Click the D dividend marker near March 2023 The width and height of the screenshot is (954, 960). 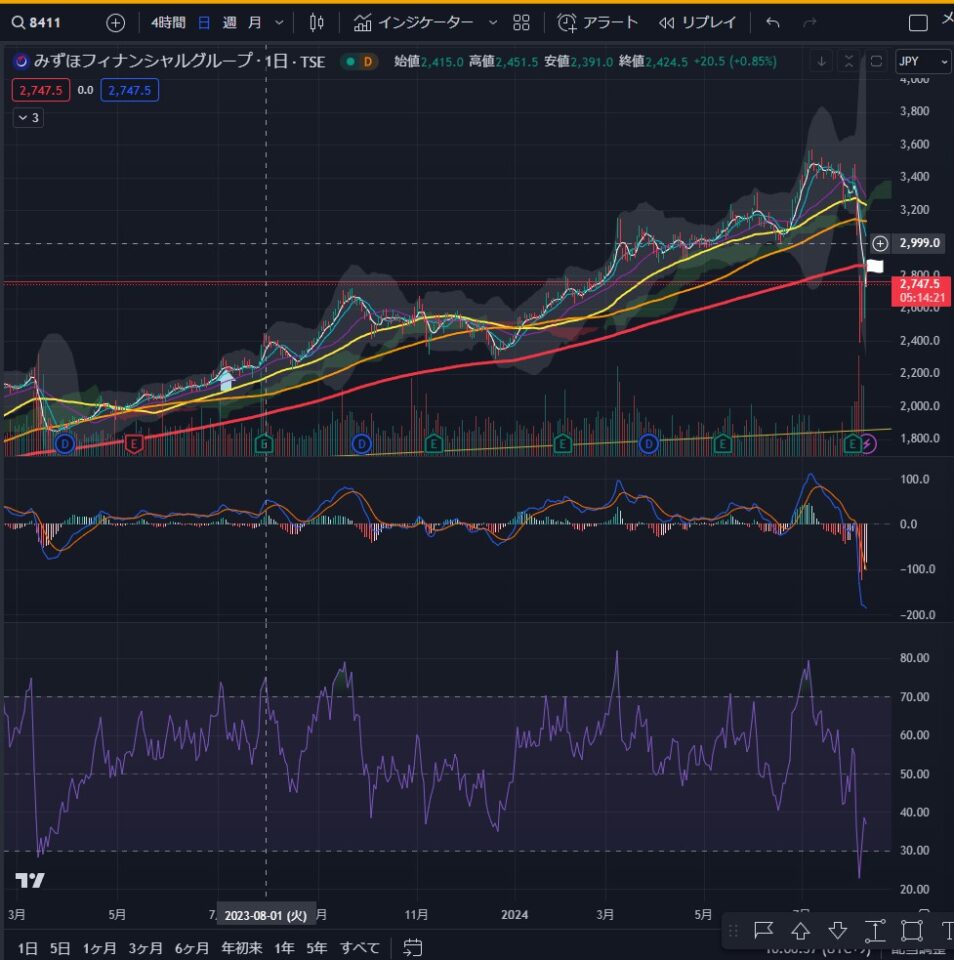coord(64,443)
